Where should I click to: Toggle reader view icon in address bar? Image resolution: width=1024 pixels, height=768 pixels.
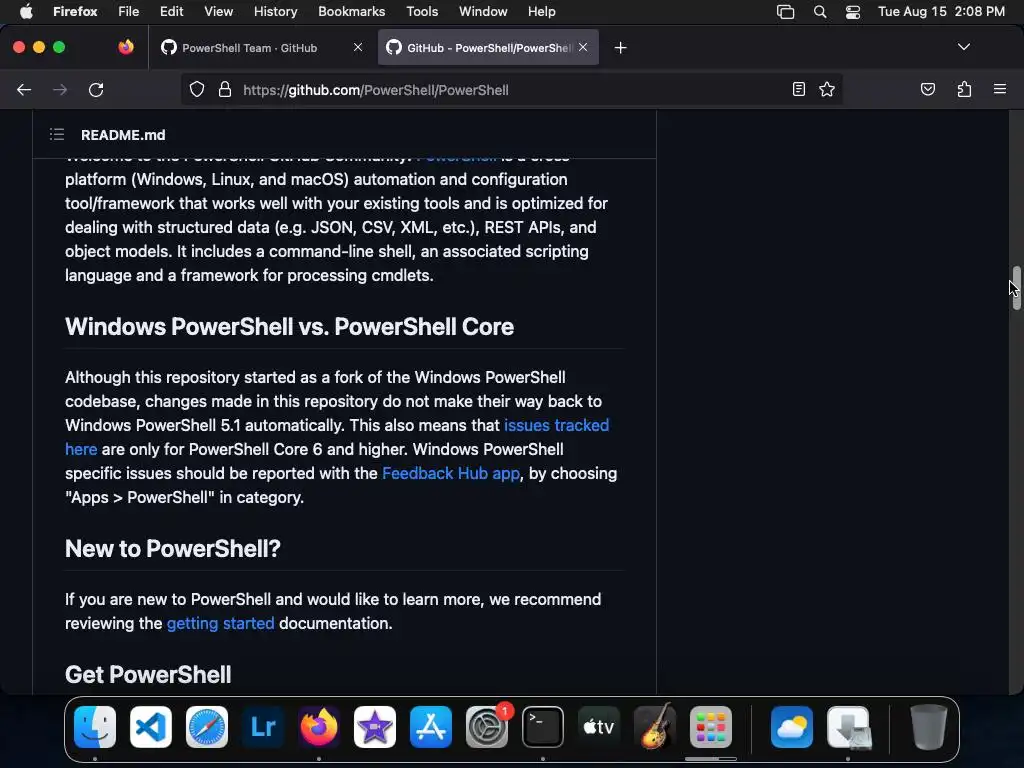point(798,89)
